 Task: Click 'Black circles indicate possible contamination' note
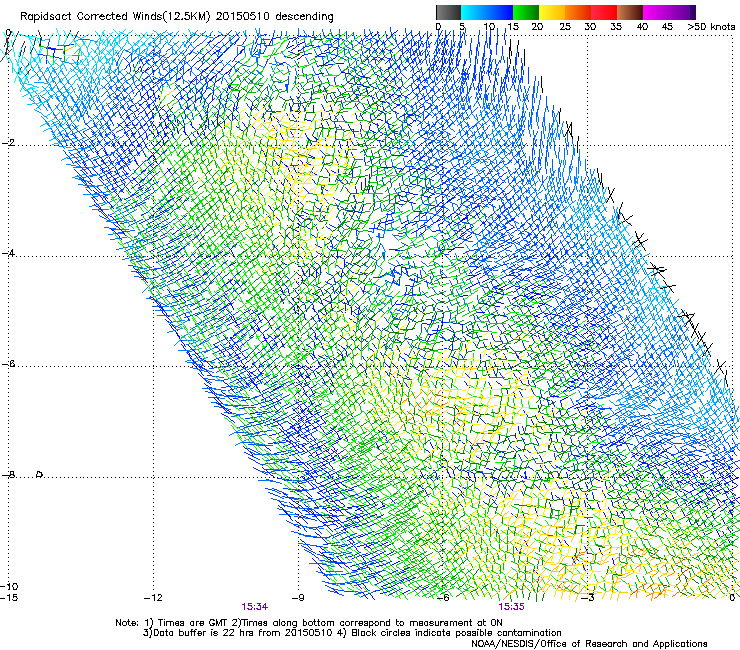tap(456, 633)
